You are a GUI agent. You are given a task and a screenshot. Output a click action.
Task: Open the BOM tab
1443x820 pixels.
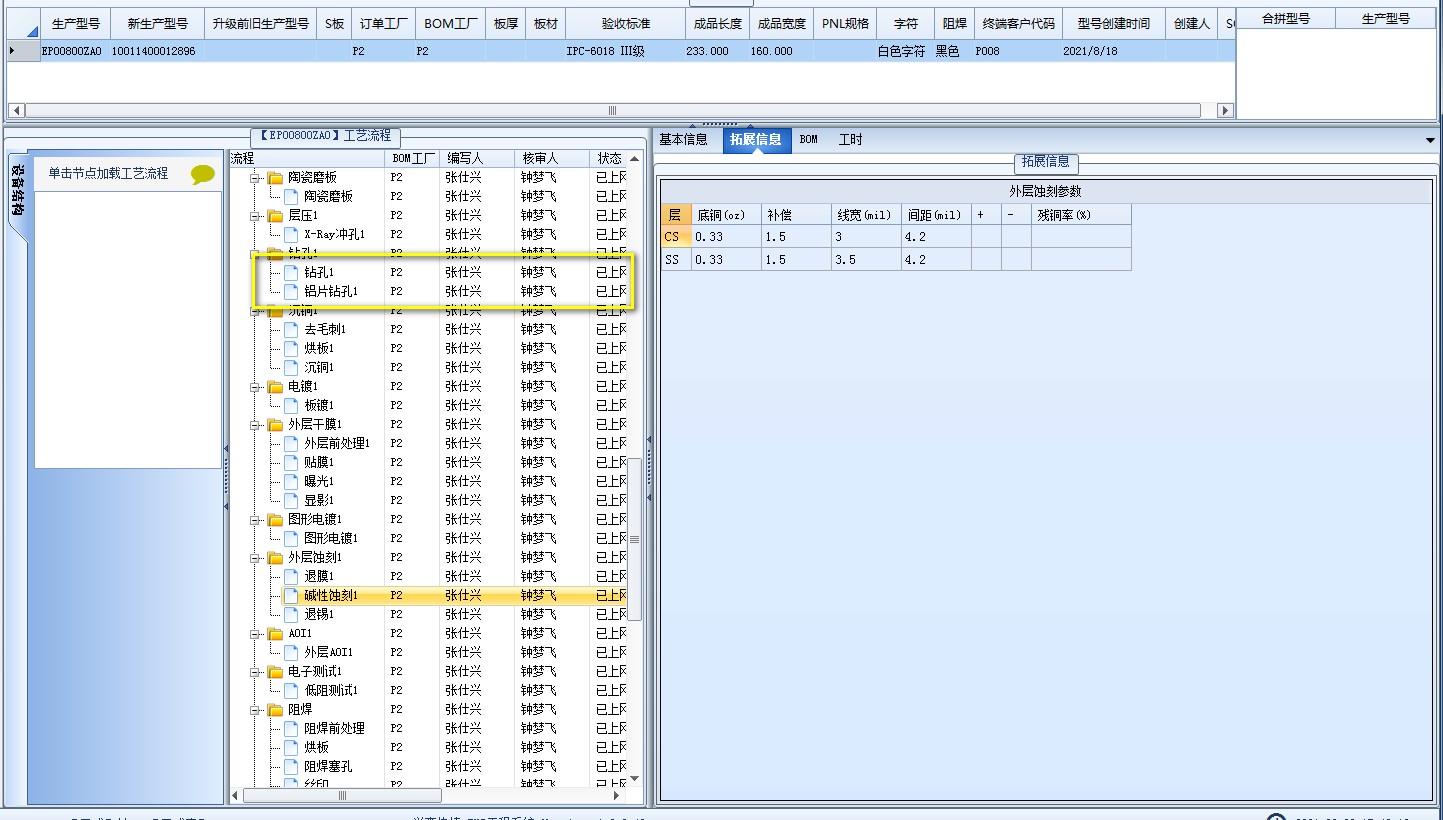809,140
